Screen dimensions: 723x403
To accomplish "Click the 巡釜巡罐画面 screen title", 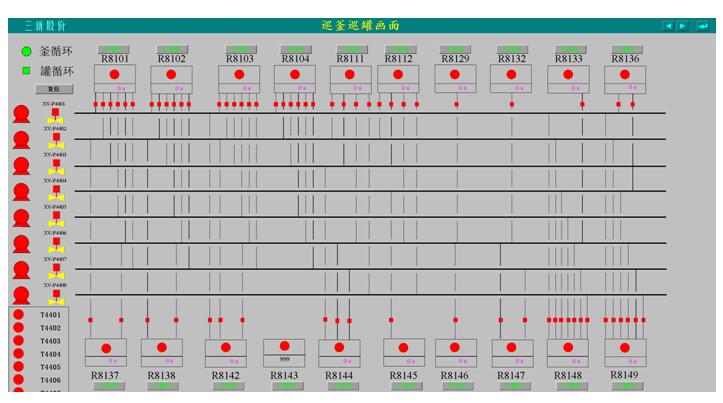I will (360, 25).
